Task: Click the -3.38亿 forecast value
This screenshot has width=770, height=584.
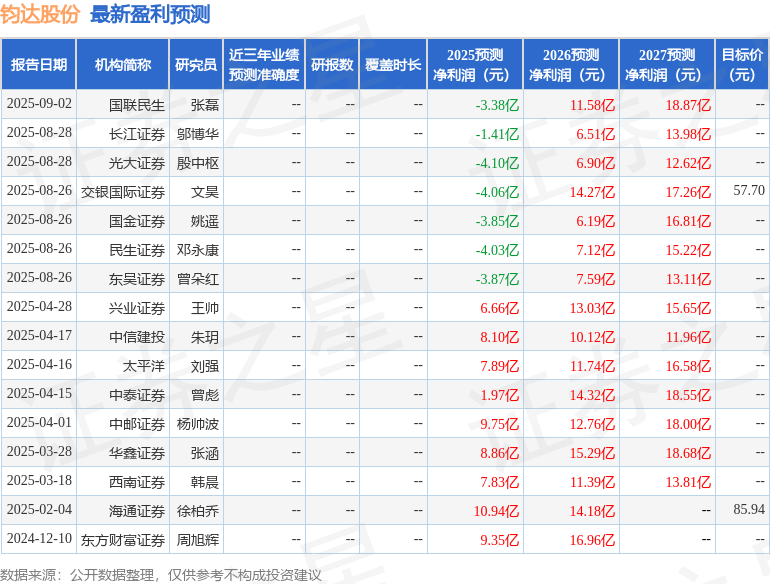Action: [497, 105]
